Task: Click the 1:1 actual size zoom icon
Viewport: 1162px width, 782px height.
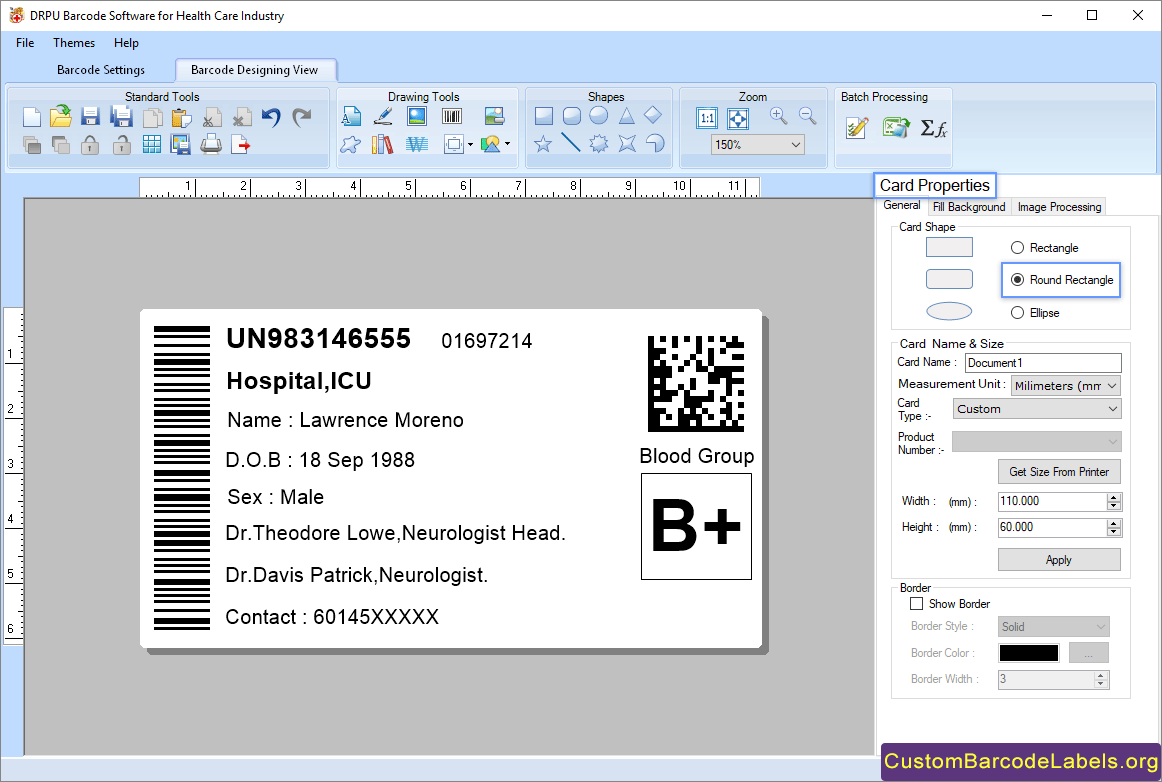Action: click(x=707, y=118)
